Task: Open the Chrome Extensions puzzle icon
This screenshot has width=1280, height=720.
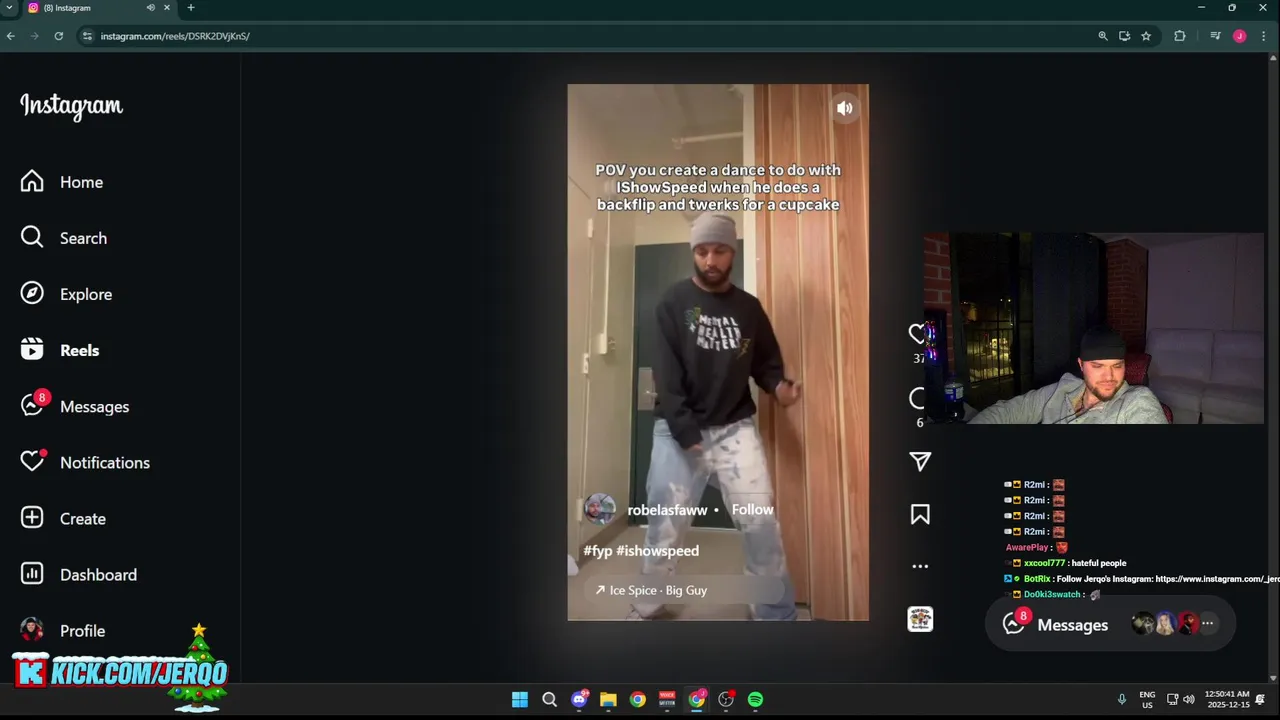Action: [1180, 36]
